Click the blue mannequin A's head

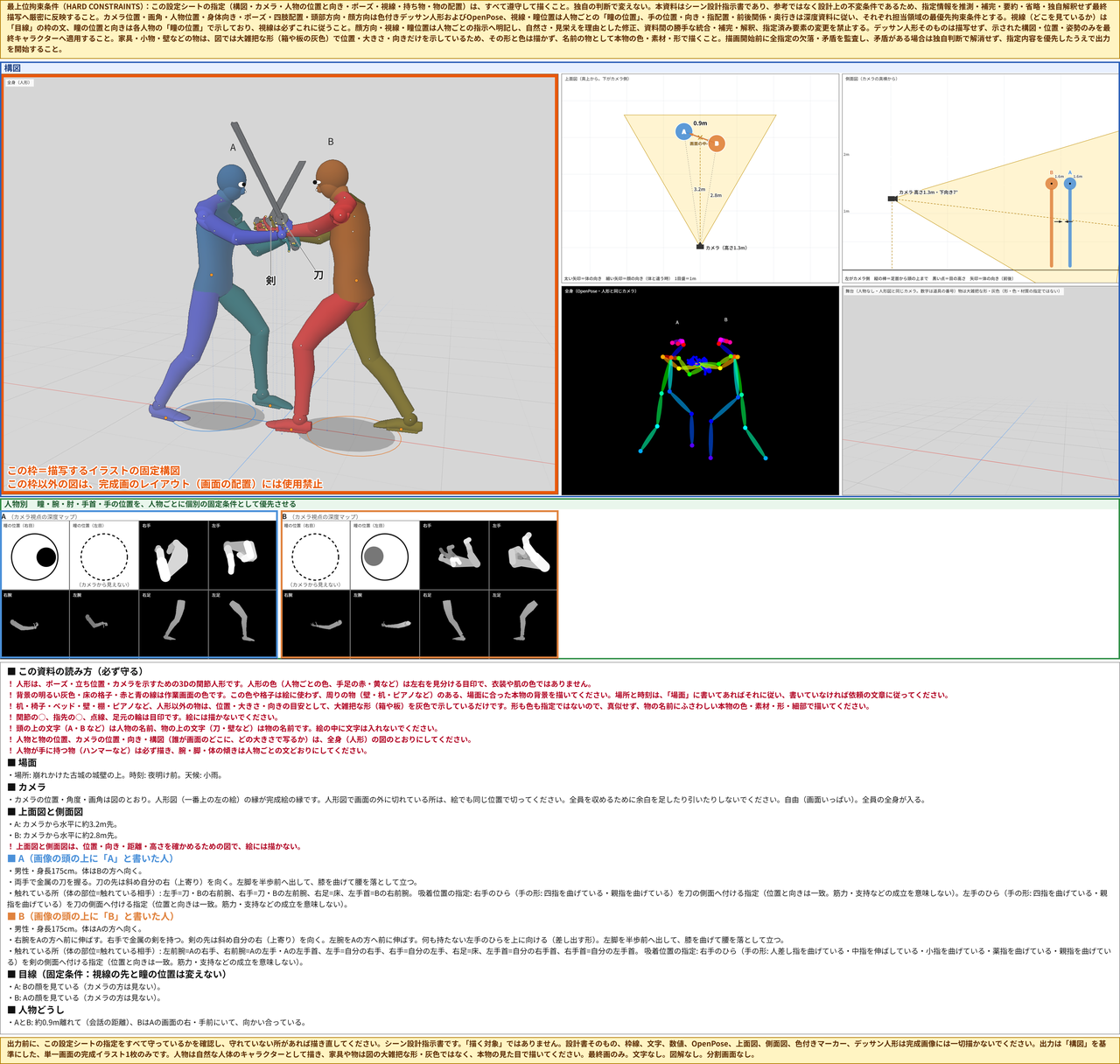pyautogui.click(x=231, y=181)
